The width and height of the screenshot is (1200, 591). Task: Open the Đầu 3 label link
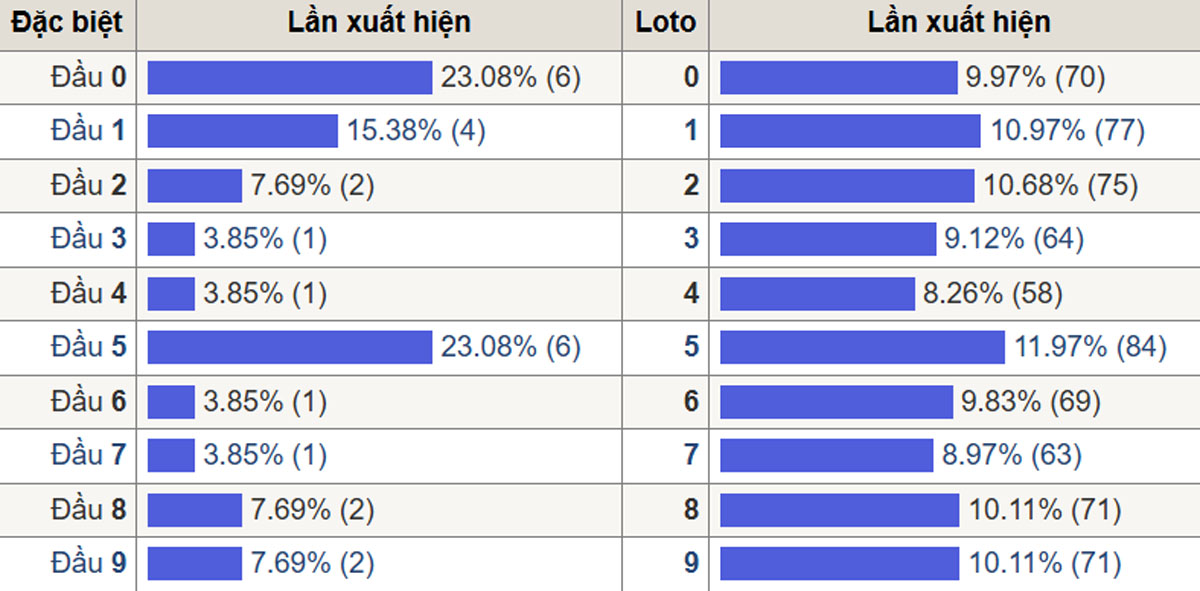(89, 239)
